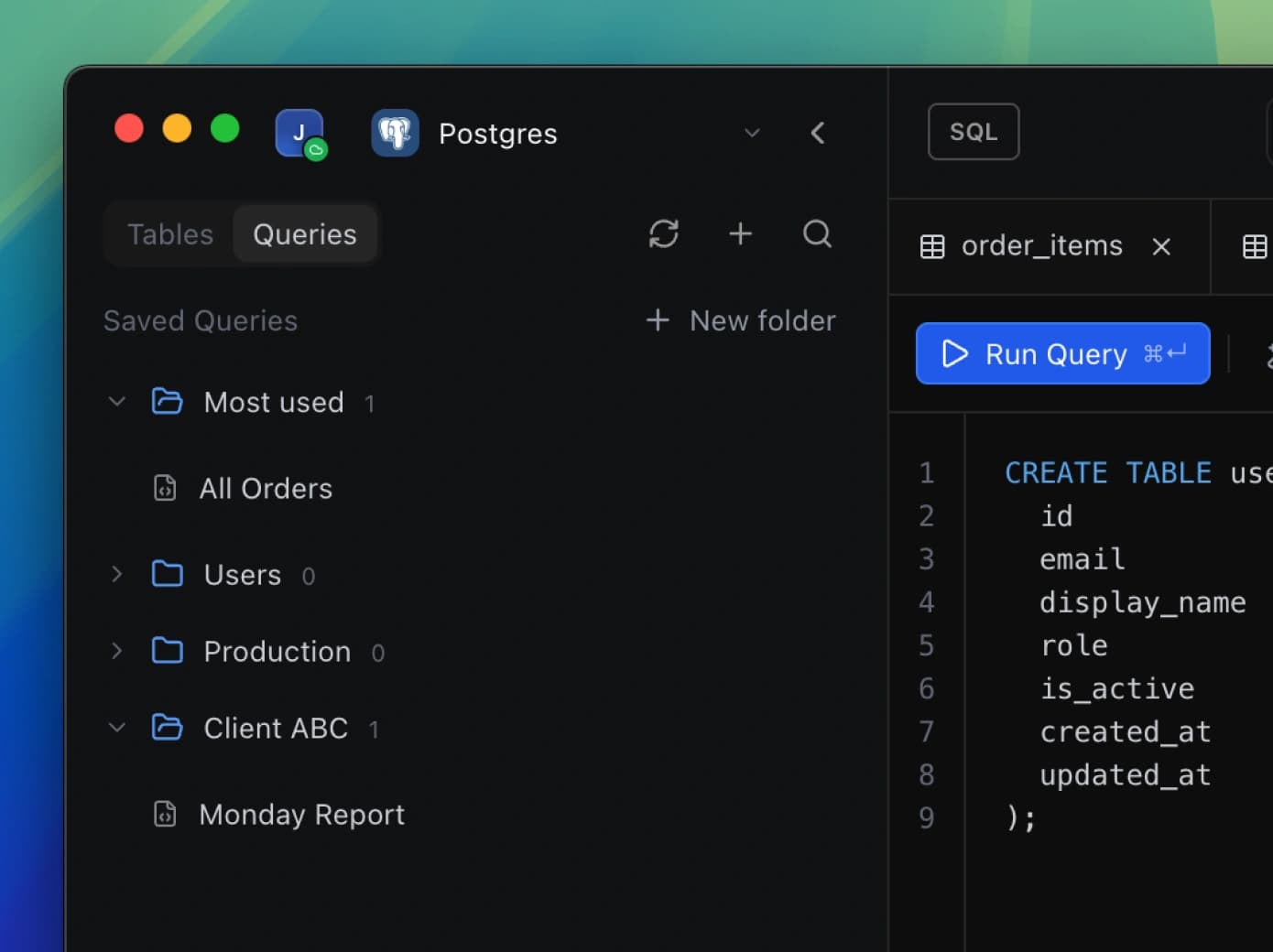Create a new query with the plus icon
Viewport: 1273px width, 952px height.
740,234
